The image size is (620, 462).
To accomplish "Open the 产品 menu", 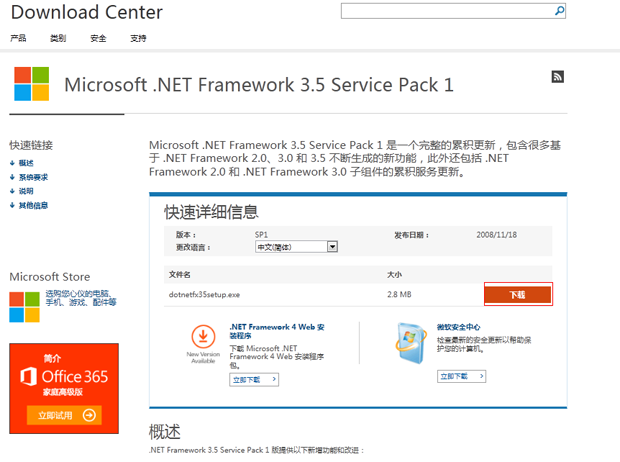I will 18,38.
